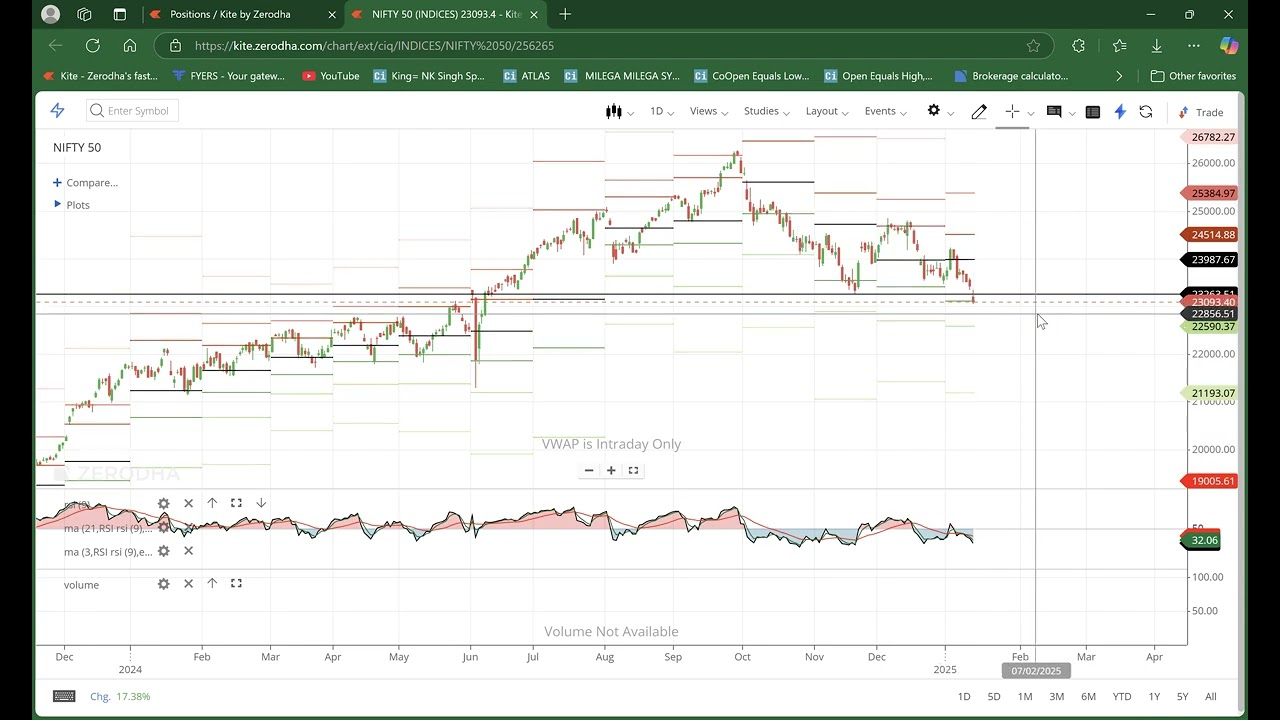
Task: Open ma (3,RSI rsi (9)) settings gear
Action: coord(164,551)
